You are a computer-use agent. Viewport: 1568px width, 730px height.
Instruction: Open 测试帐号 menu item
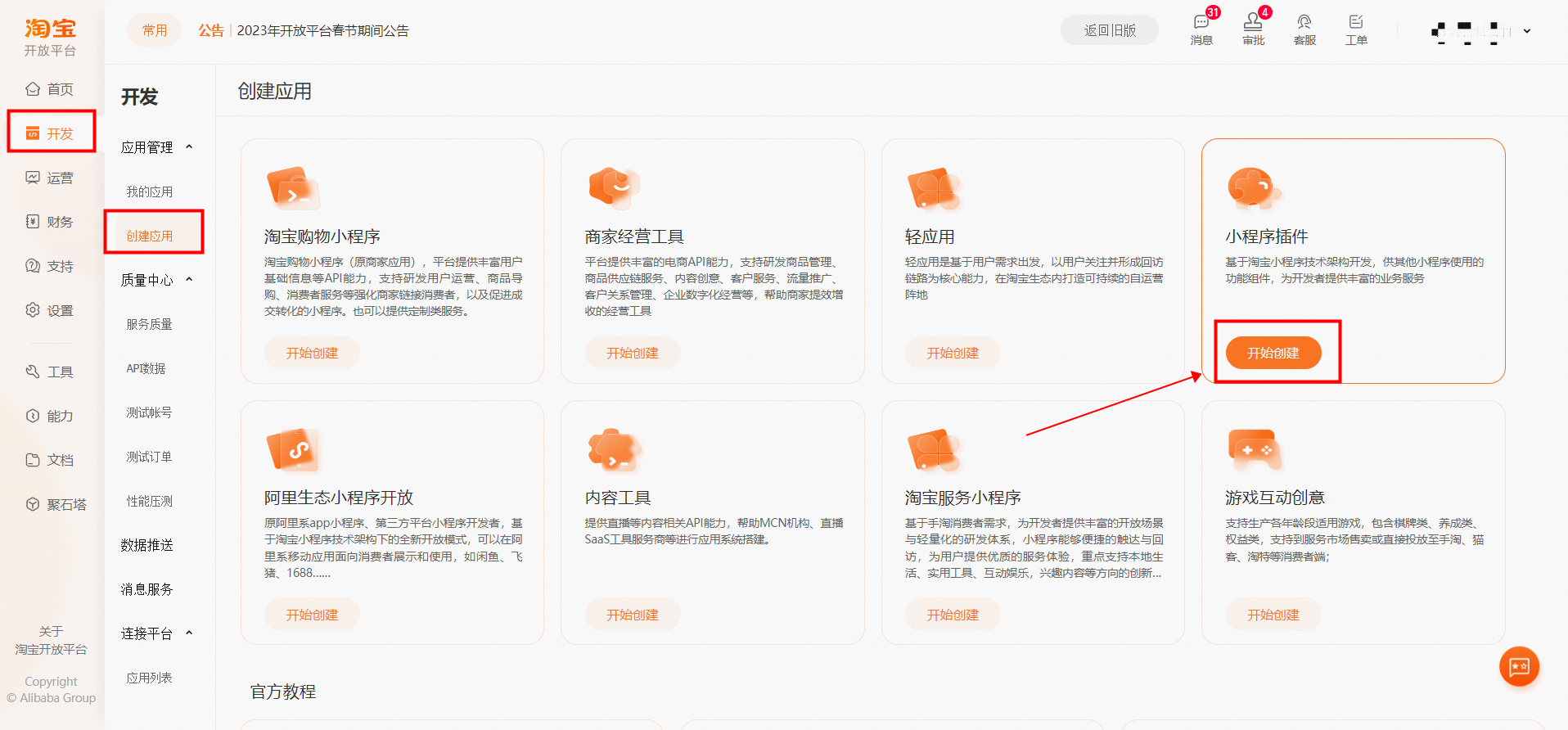click(x=149, y=412)
